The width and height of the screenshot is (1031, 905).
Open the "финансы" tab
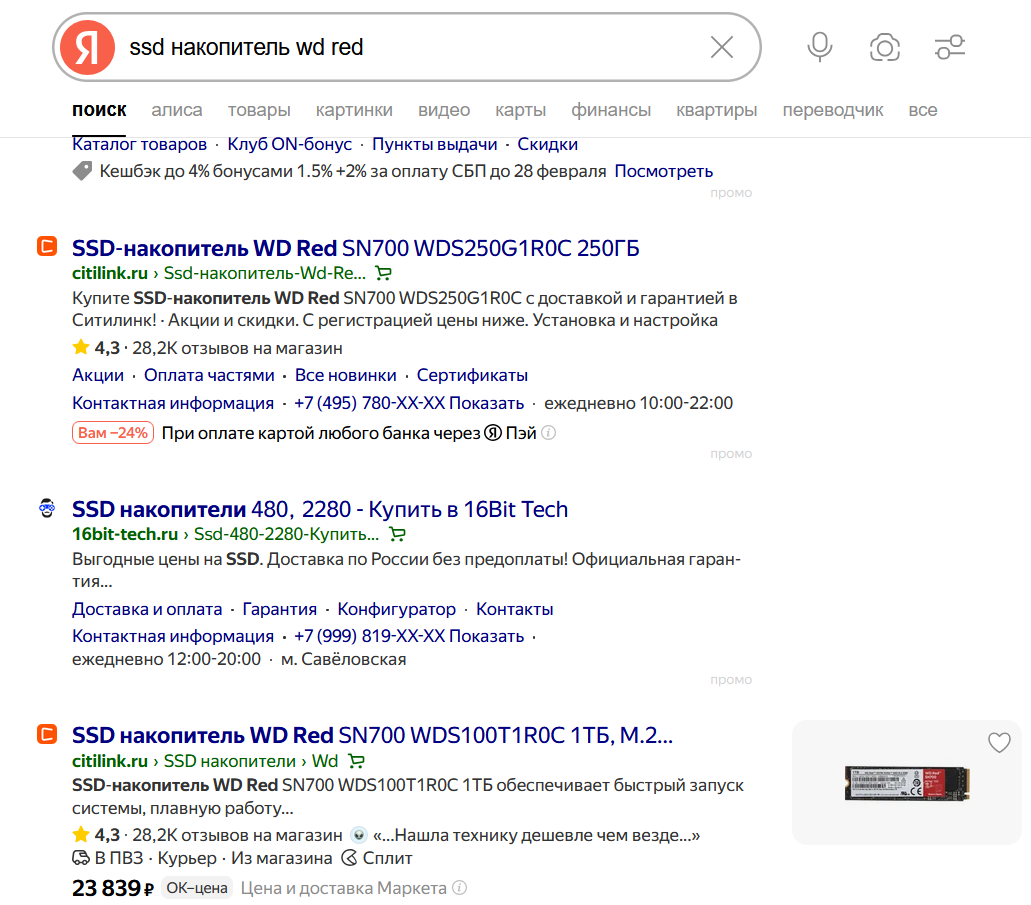click(x=611, y=110)
